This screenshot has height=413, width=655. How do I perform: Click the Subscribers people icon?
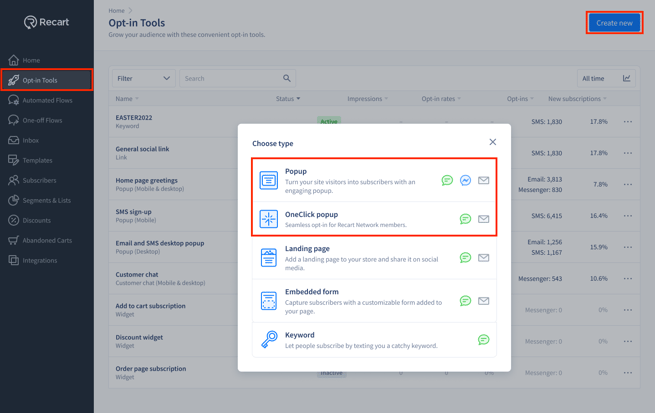[x=13, y=180]
